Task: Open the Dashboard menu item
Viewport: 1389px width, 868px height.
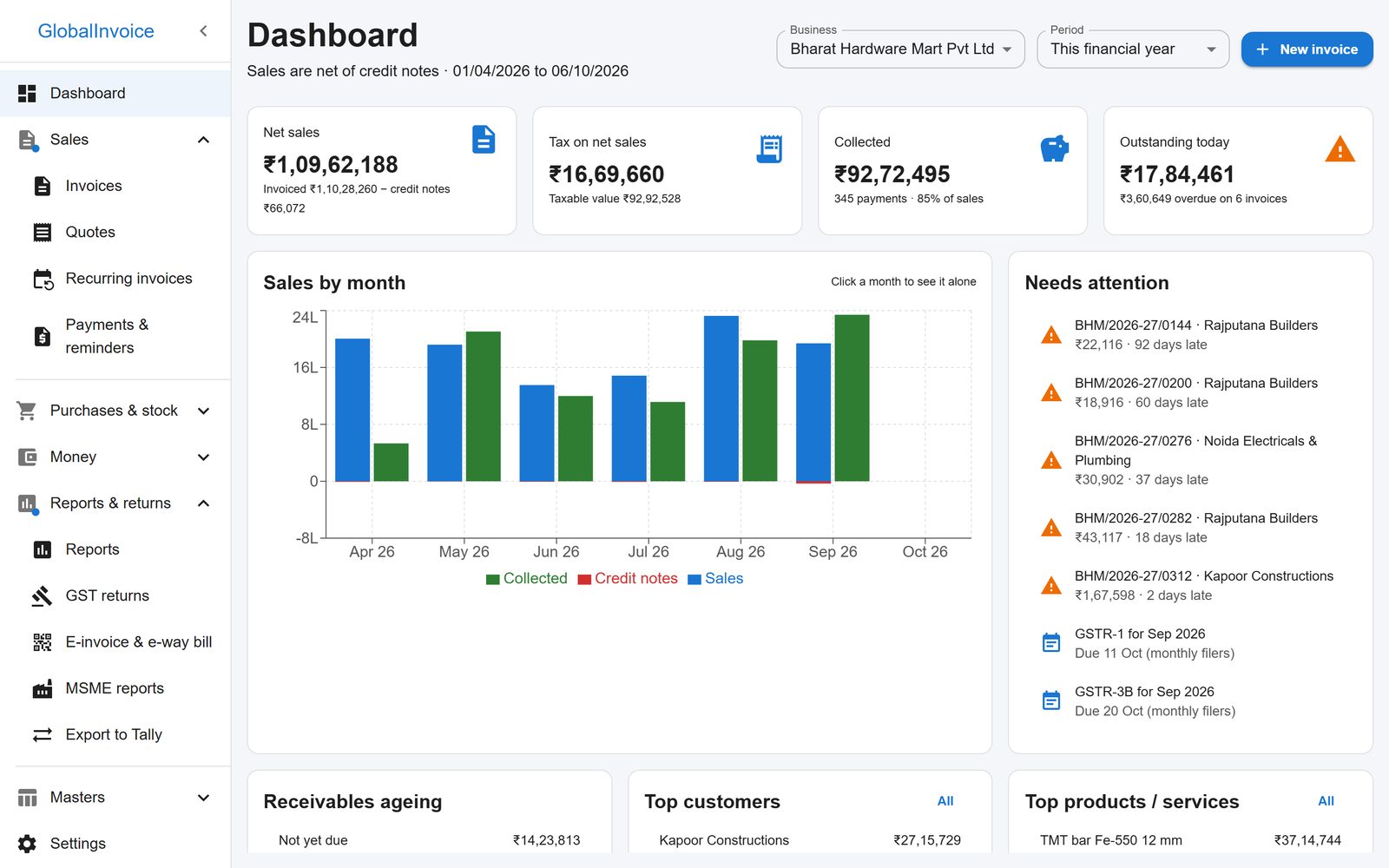Action: 115,93
